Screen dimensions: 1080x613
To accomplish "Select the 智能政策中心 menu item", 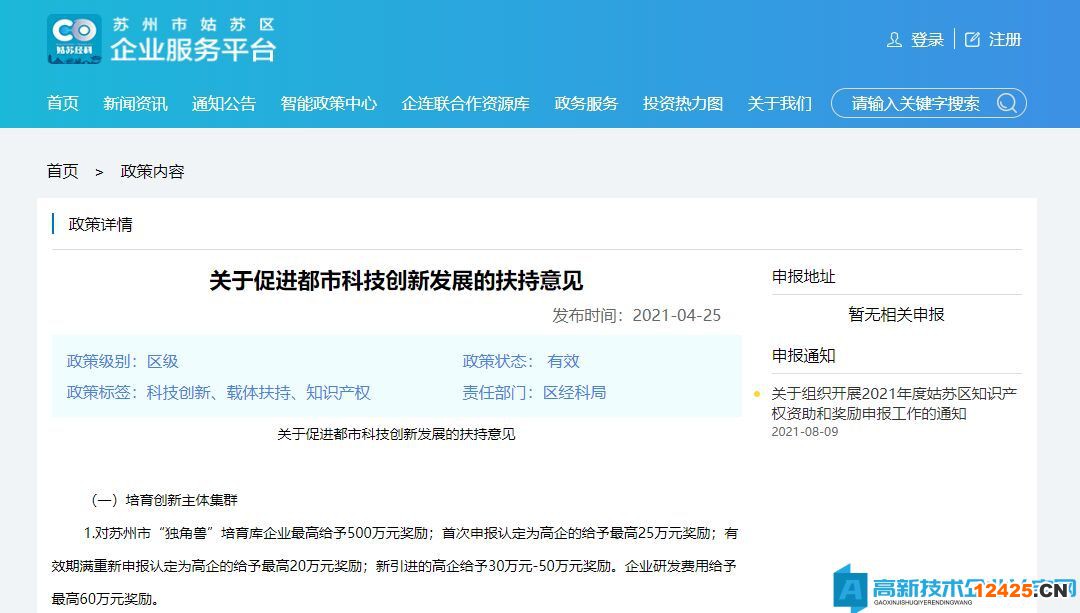I will (x=329, y=102).
